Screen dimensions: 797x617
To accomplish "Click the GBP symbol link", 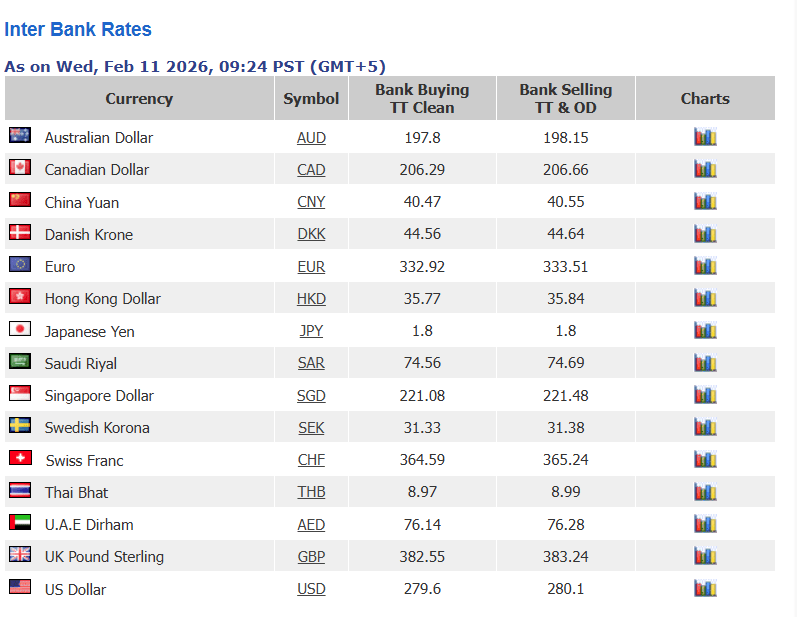I will pos(311,557).
